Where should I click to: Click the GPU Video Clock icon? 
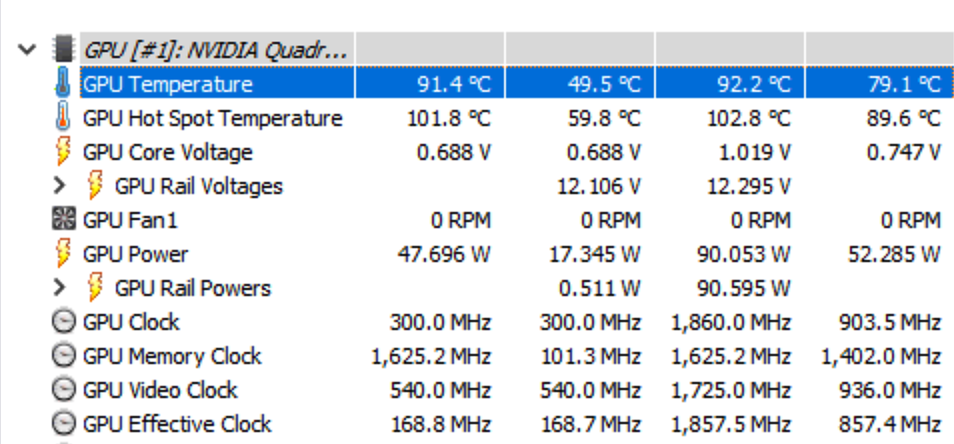pyautogui.click(x=64, y=390)
